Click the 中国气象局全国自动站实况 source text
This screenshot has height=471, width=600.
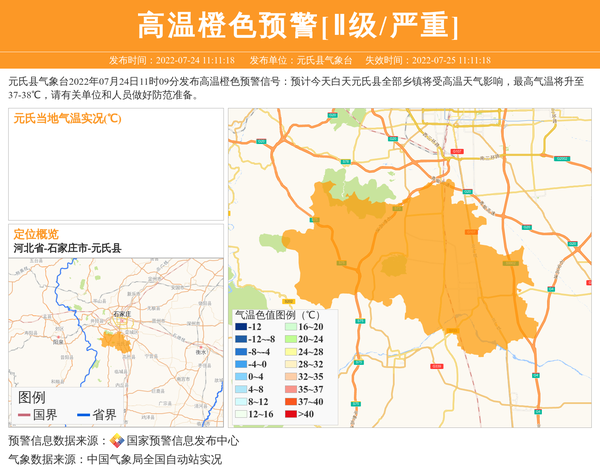pos(153,459)
